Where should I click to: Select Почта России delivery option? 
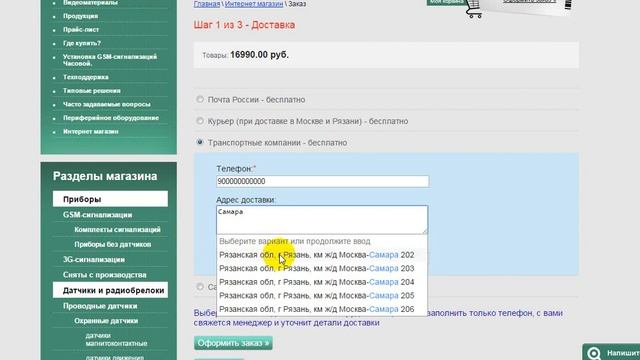200,99
